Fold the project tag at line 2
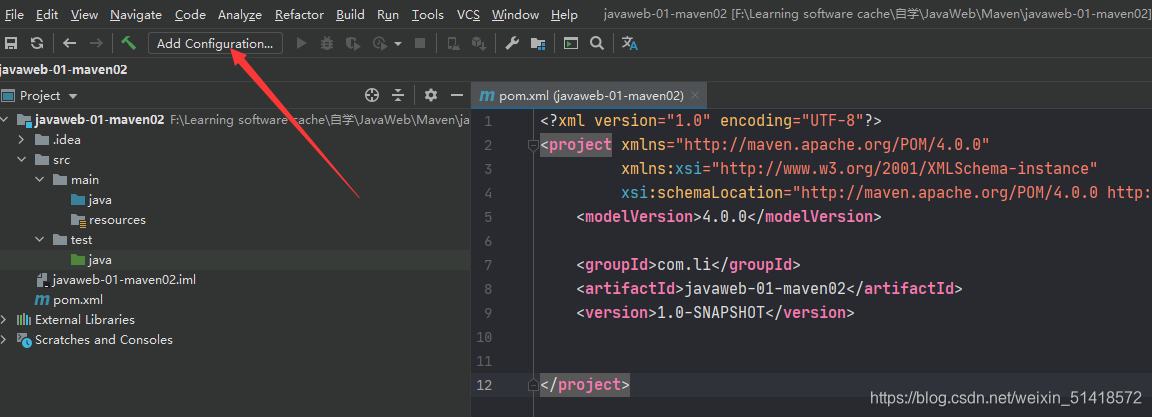This screenshot has height=417, width=1152. click(x=533, y=145)
